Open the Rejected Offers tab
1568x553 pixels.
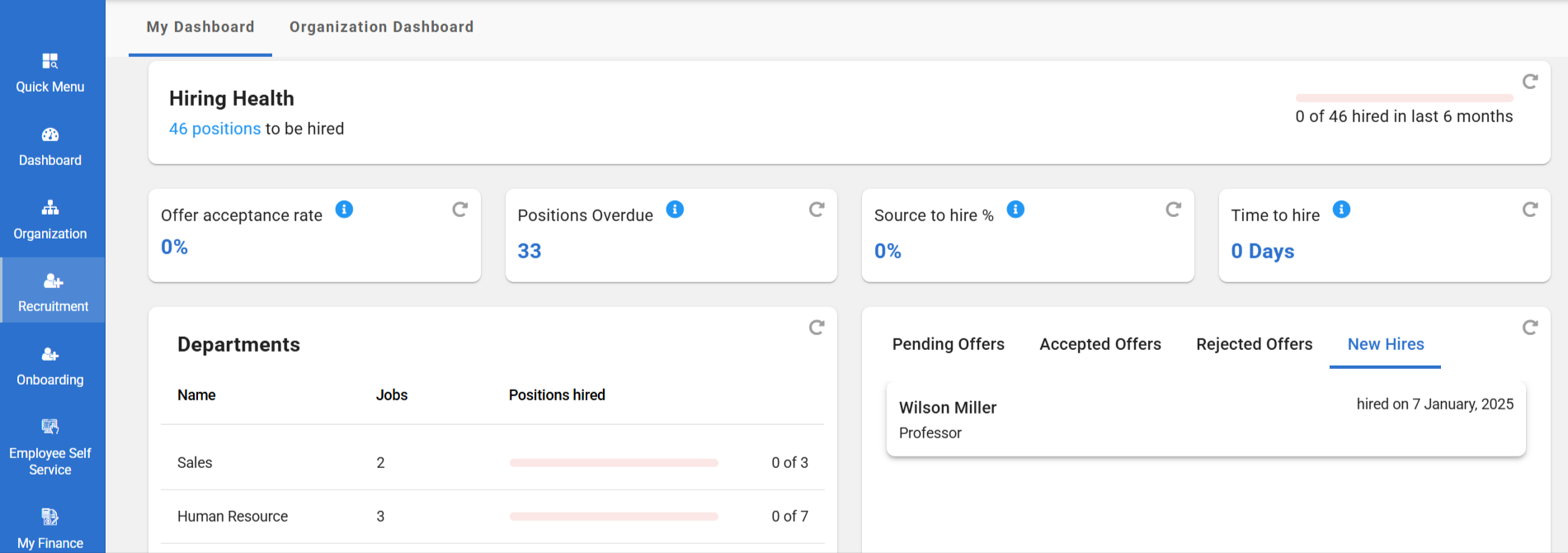click(1254, 344)
